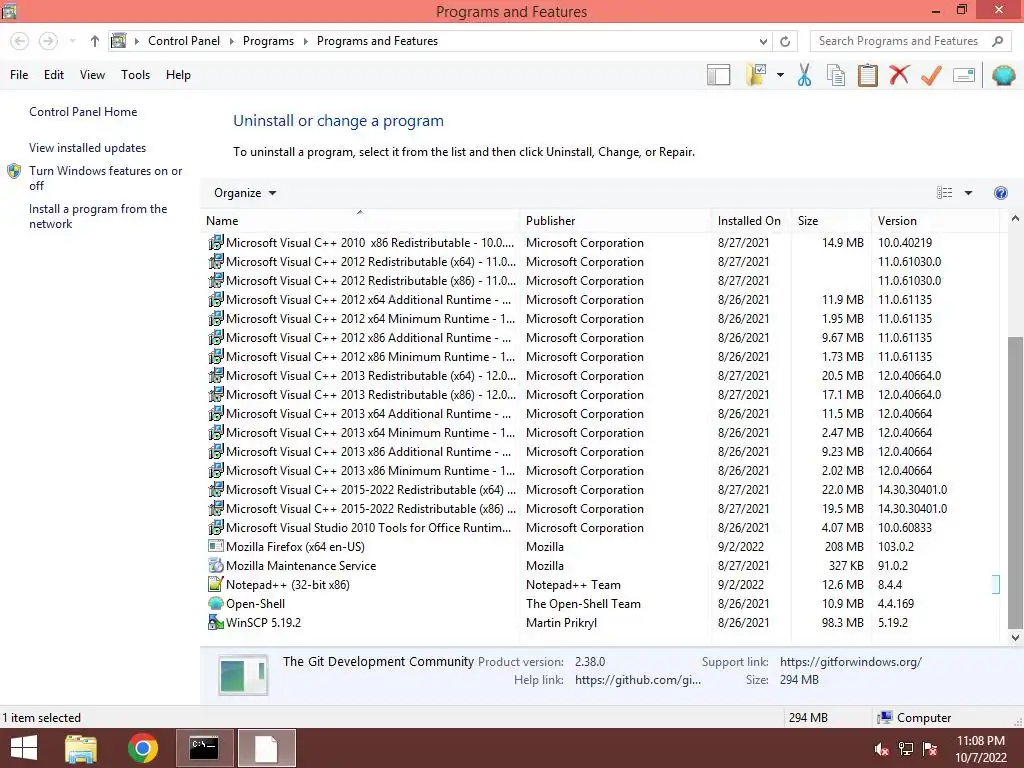Sort by the Version column header
1024x768 pixels.
click(x=935, y=221)
